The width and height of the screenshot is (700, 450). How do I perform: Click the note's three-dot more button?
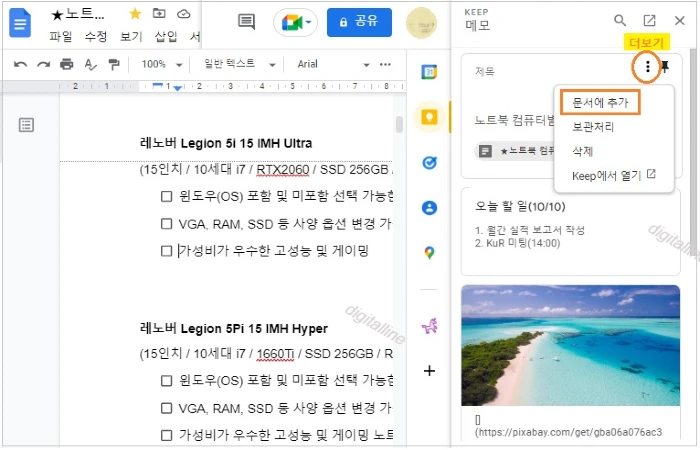647,67
